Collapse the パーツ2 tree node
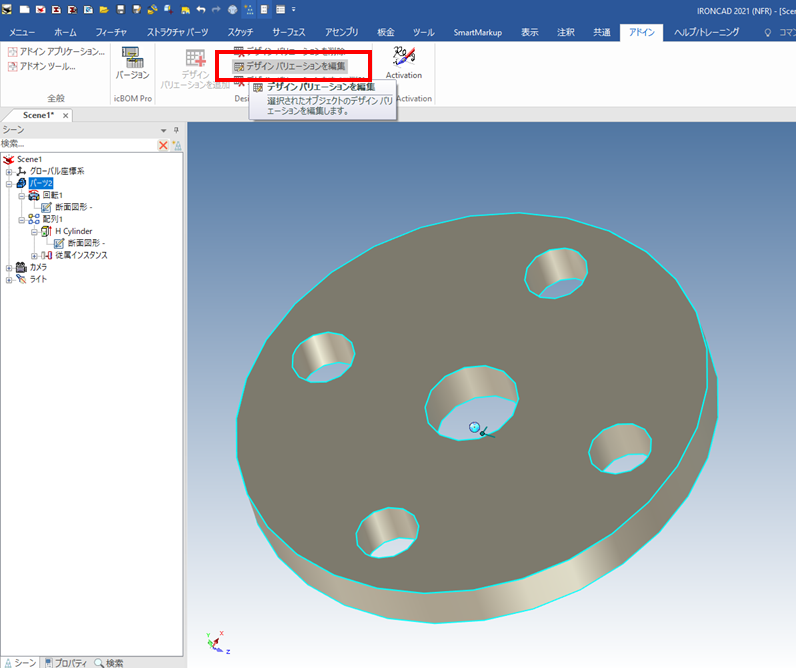Viewport: 796px width, 668px height. point(9,184)
